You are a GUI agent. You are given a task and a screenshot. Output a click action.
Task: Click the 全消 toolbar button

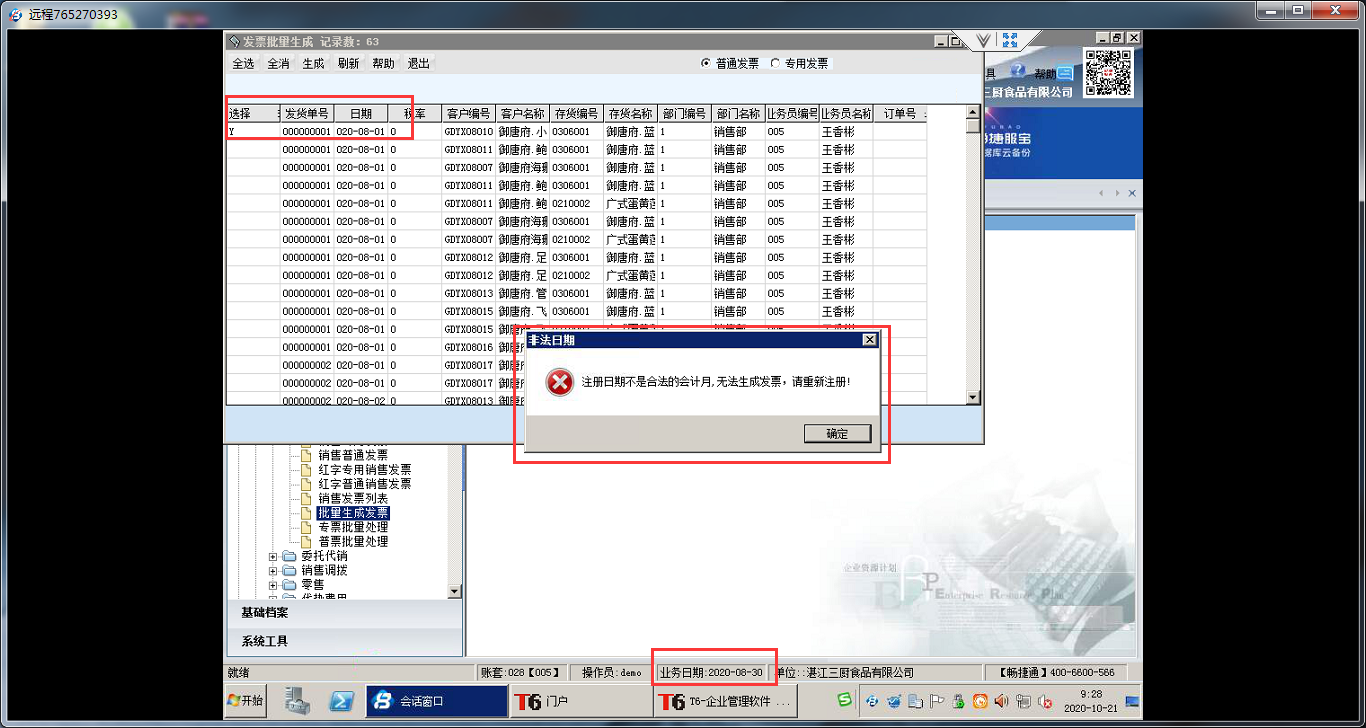pyautogui.click(x=278, y=63)
